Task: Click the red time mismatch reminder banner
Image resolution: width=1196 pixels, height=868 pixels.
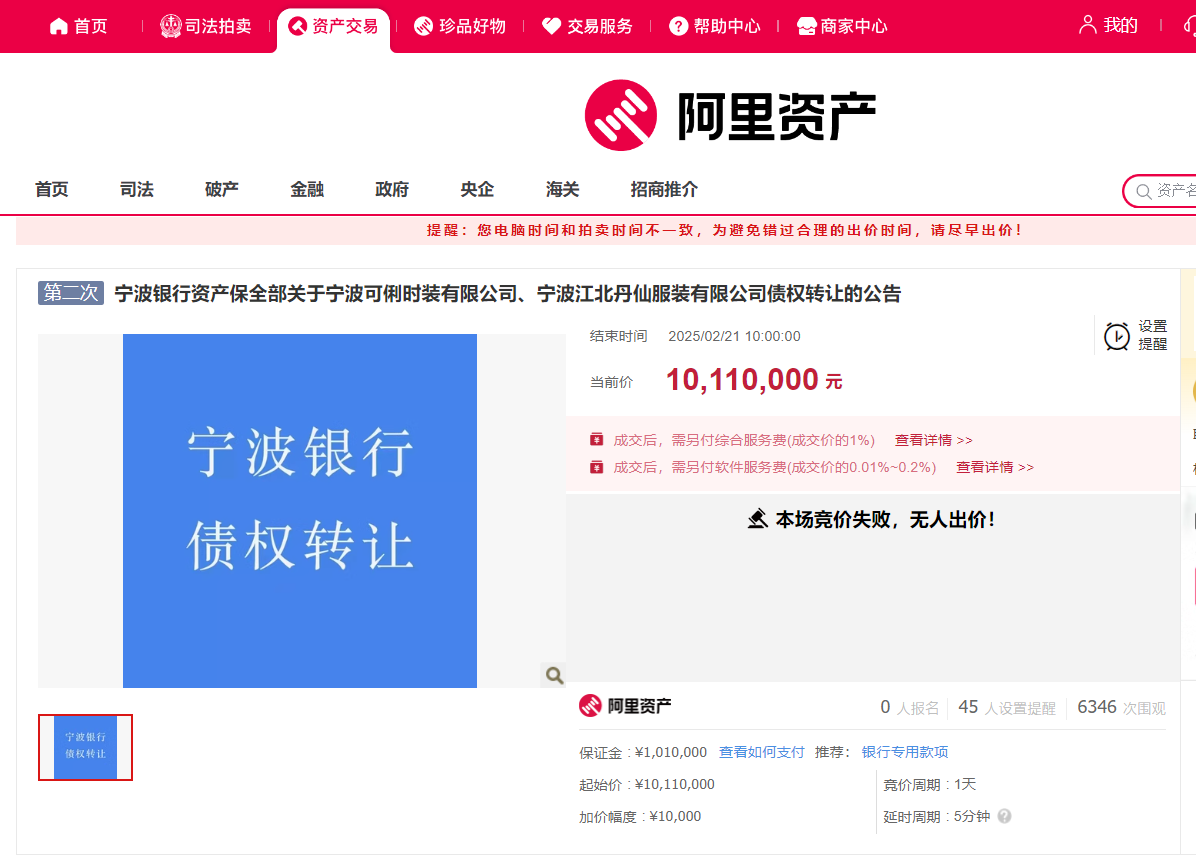Action: (x=606, y=230)
